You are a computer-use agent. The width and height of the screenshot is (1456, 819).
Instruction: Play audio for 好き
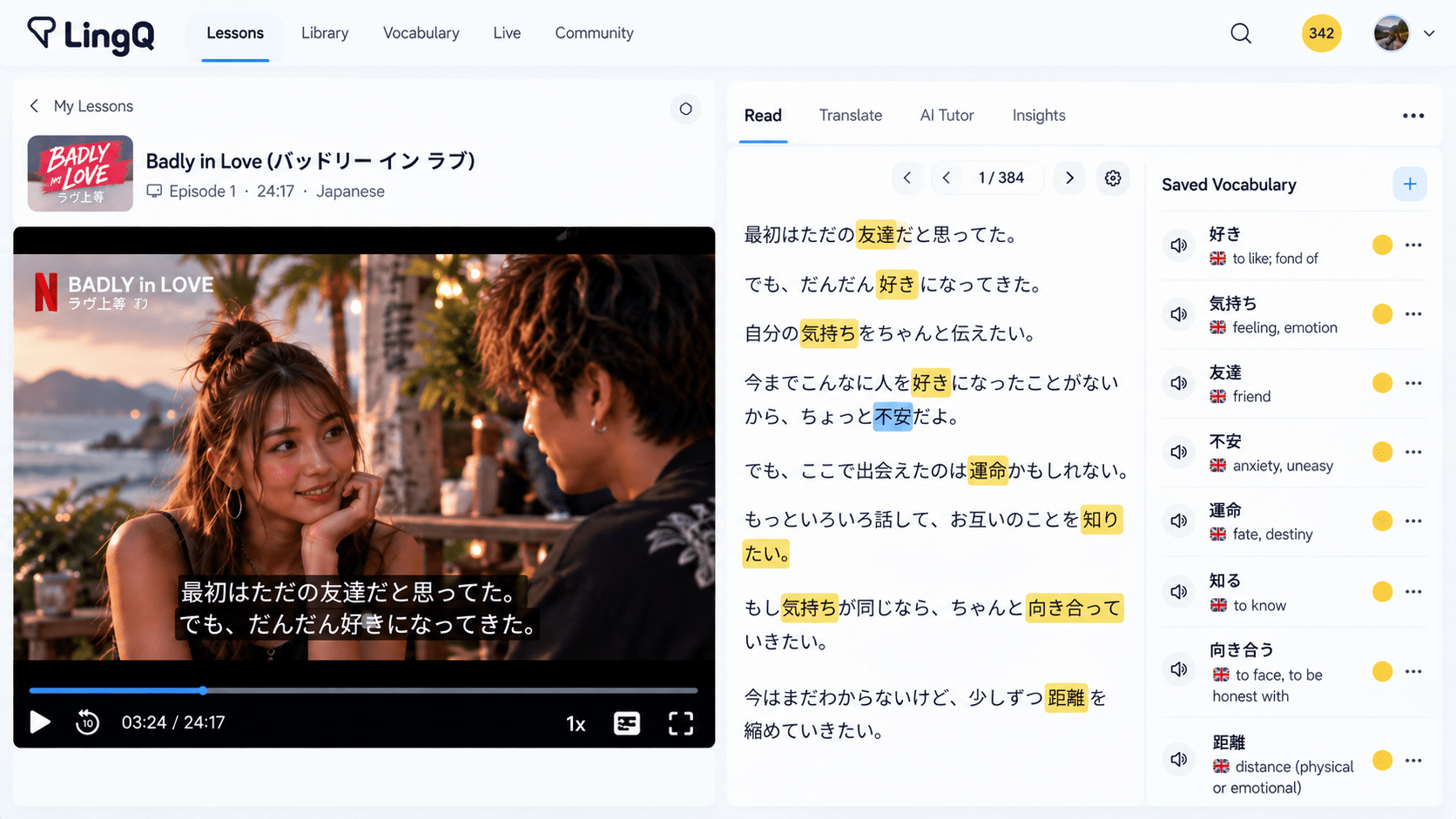1179,245
